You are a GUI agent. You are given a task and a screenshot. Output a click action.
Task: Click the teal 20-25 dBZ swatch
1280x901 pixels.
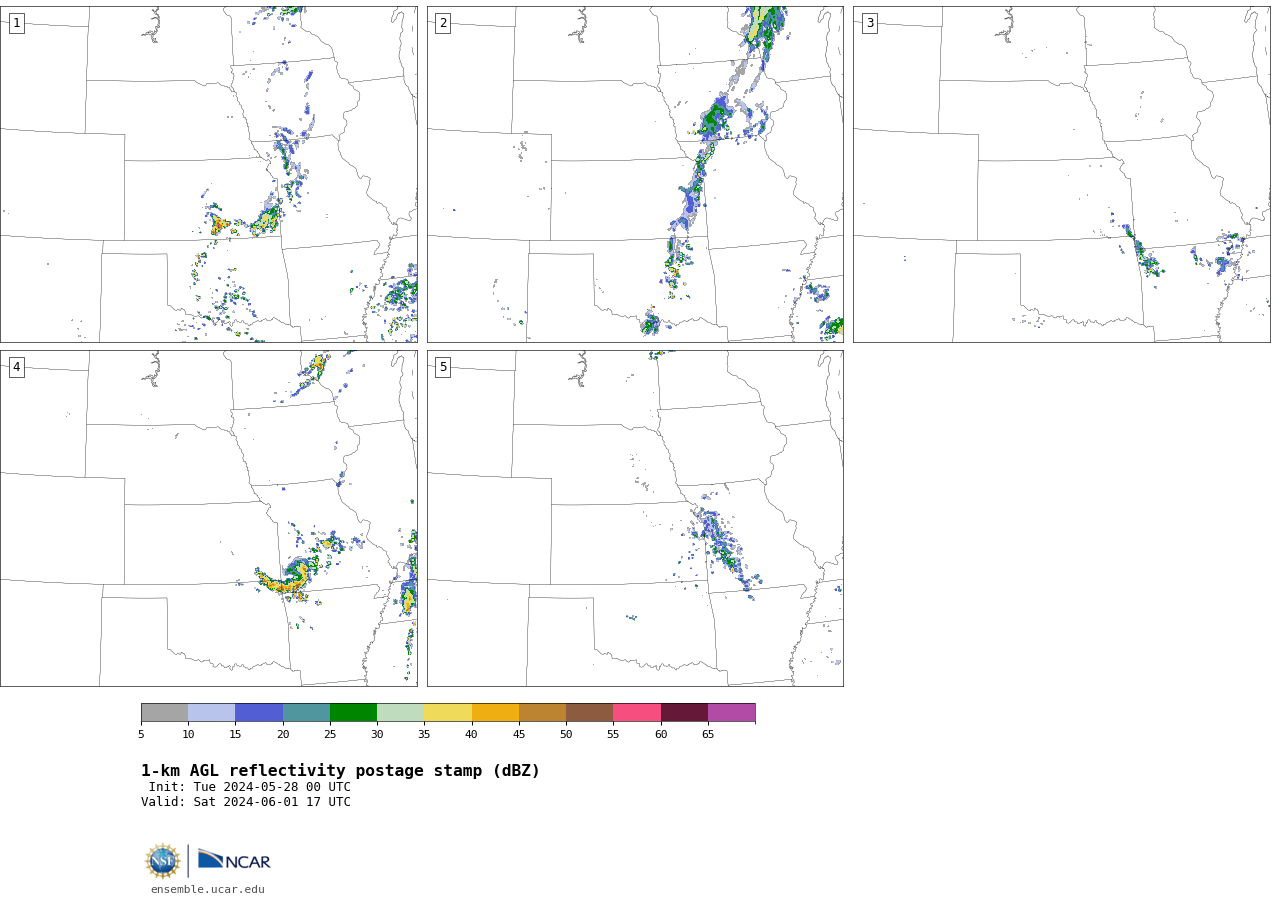[x=306, y=713]
